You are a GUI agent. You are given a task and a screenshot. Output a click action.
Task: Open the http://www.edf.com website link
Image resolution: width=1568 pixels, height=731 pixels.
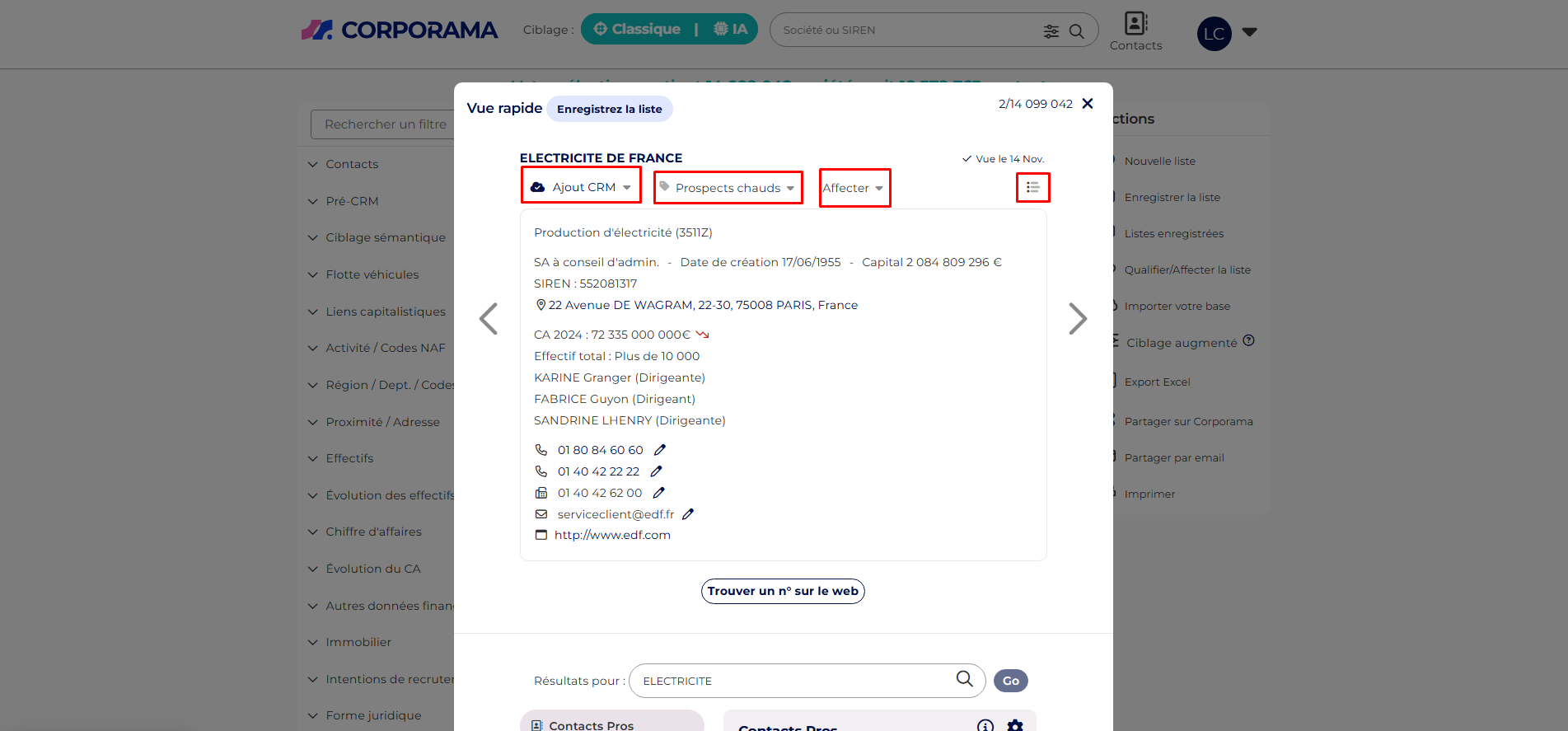pyautogui.click(x=612, y=535)
